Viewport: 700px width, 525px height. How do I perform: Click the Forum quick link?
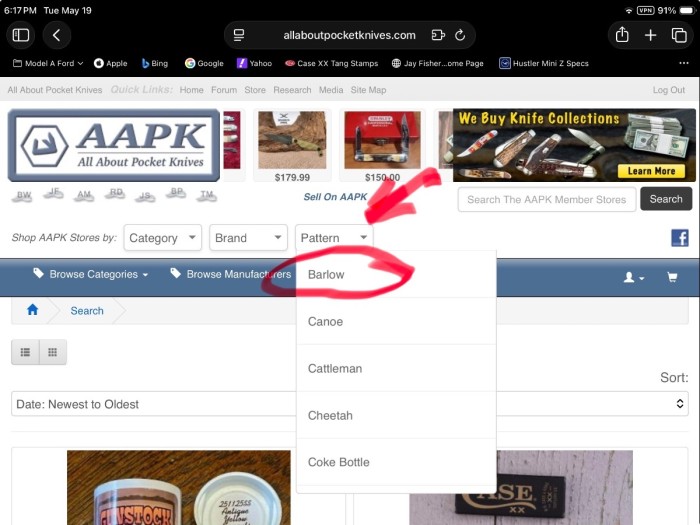[224, 90]
